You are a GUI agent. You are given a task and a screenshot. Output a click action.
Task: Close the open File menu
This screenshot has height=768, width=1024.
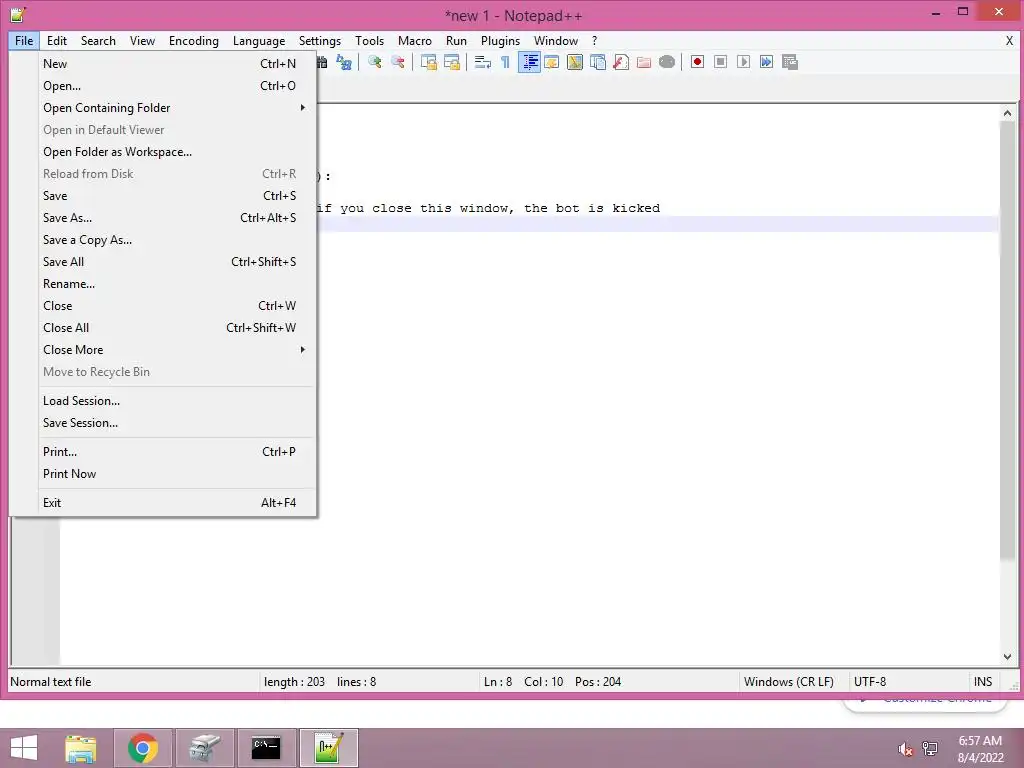24,40
